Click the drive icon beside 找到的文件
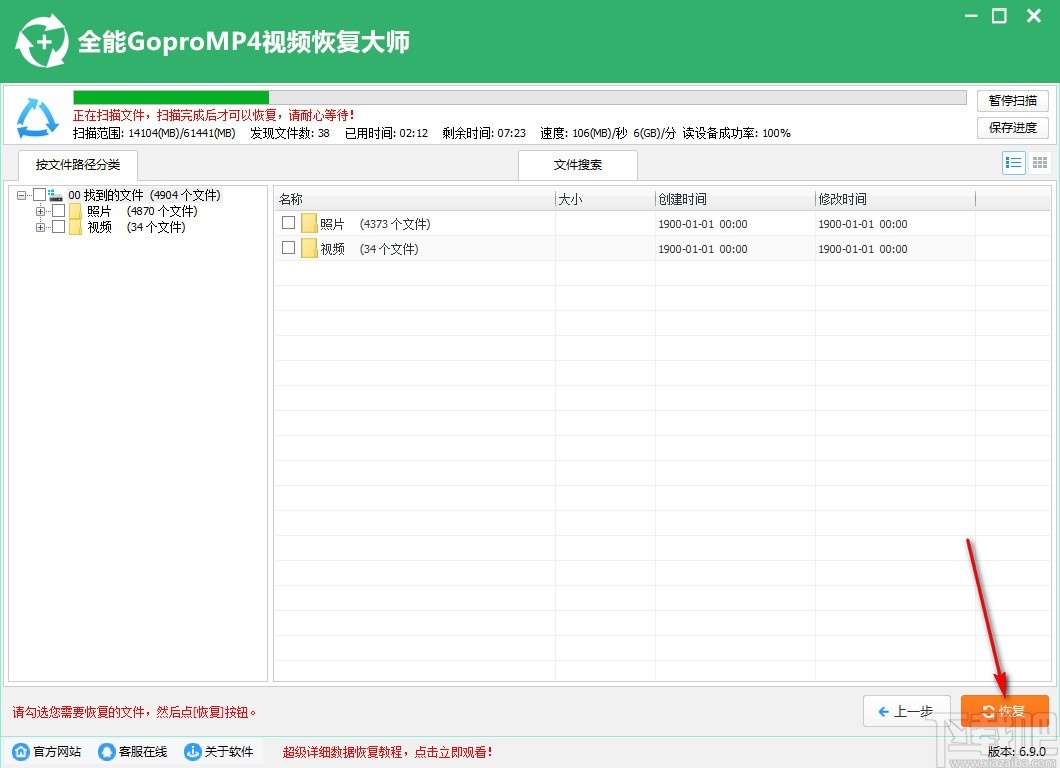This screenshot has height=768, width=1060. (x=55, y=195)
